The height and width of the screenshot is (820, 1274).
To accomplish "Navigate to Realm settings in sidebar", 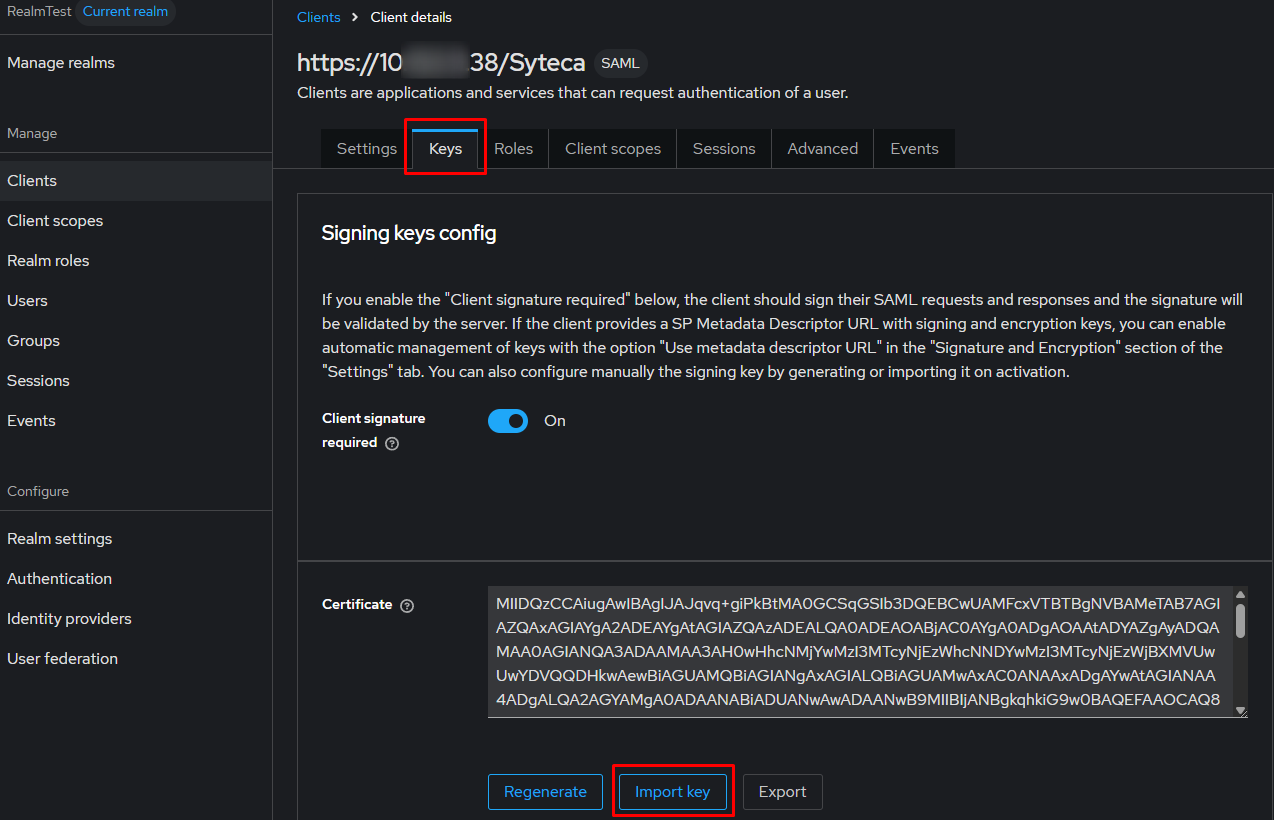I will click(x=60, y=539).
